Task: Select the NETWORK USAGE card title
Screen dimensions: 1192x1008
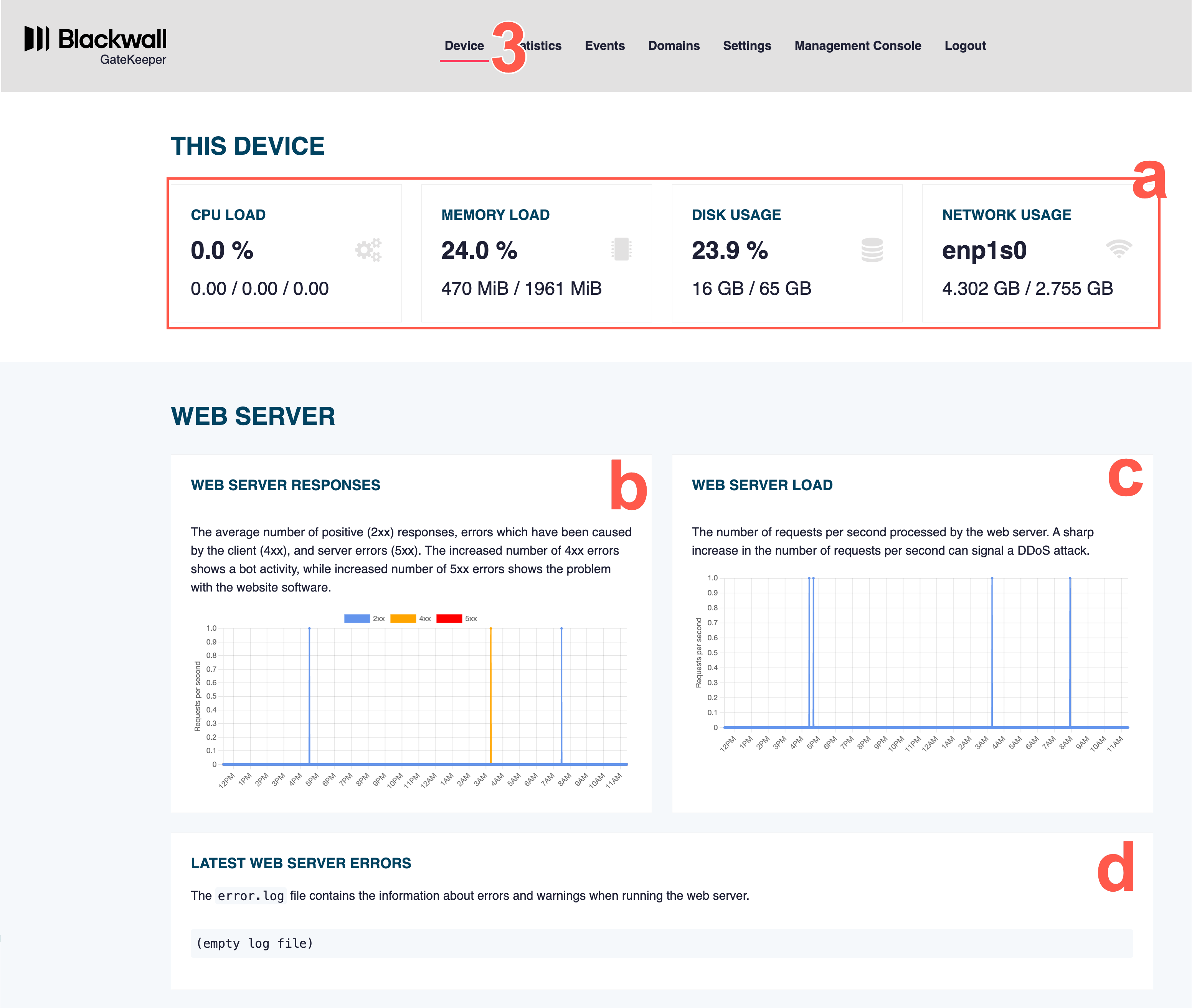Action: 1007,215
